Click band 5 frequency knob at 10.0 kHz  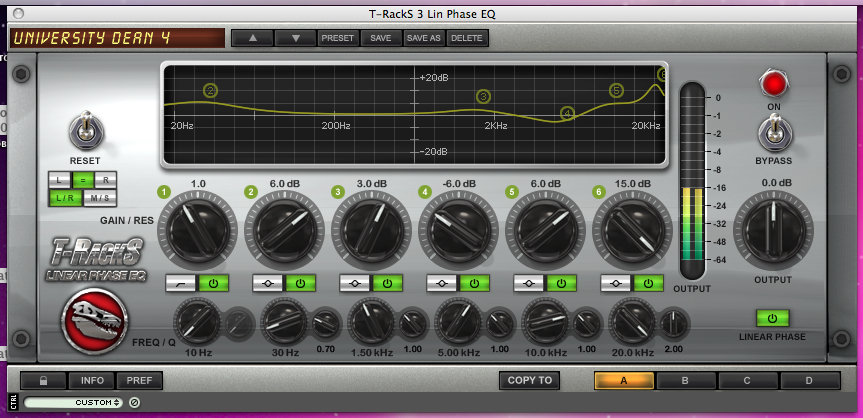545,321
